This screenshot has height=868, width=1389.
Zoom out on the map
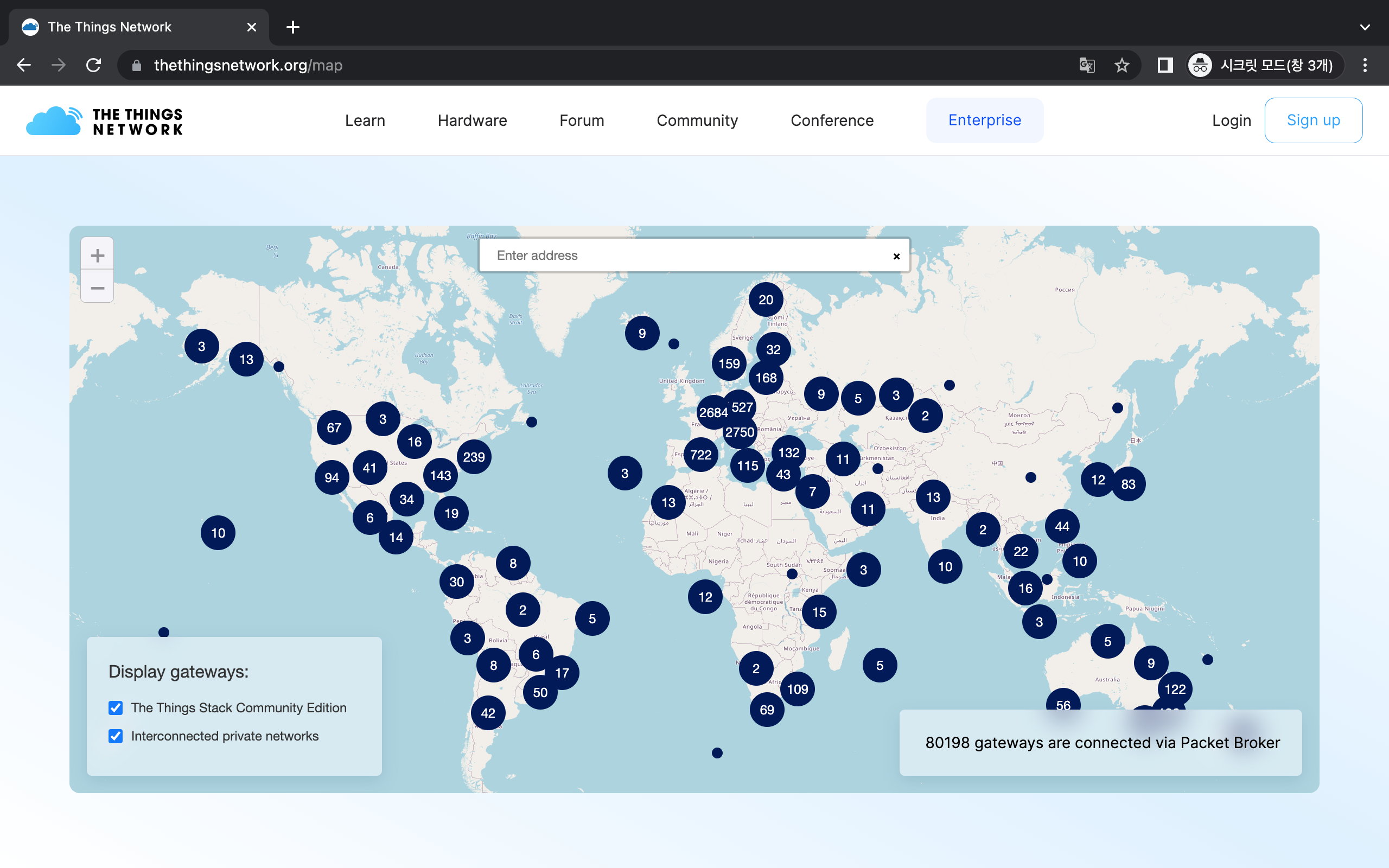click(98, 287)
